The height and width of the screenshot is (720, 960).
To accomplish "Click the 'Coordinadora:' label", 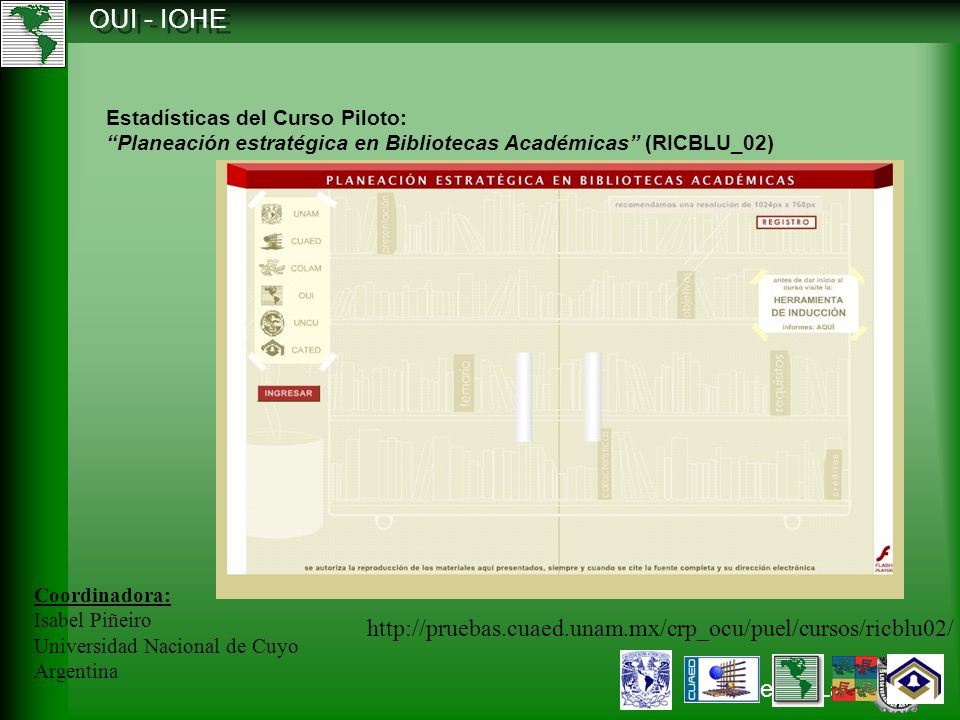I will (102, 595).
